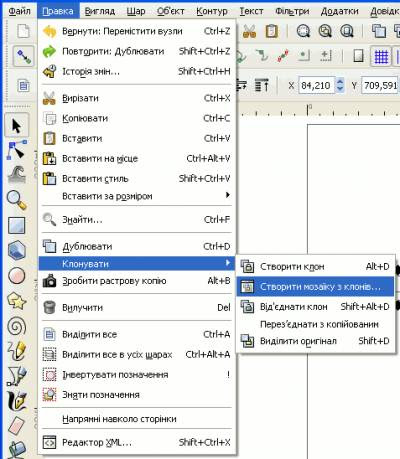Select the Spiral tool

coord(16,326)
